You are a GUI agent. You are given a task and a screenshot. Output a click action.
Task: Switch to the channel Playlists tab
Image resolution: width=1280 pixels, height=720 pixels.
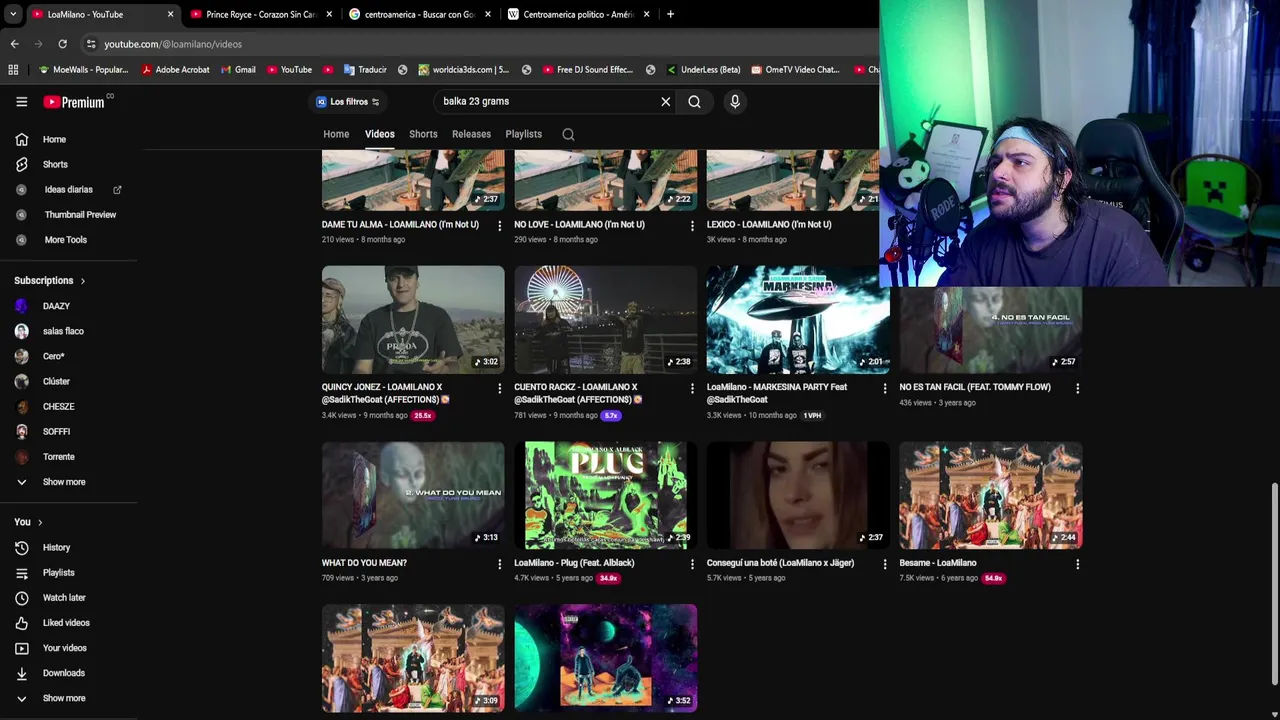523,134
